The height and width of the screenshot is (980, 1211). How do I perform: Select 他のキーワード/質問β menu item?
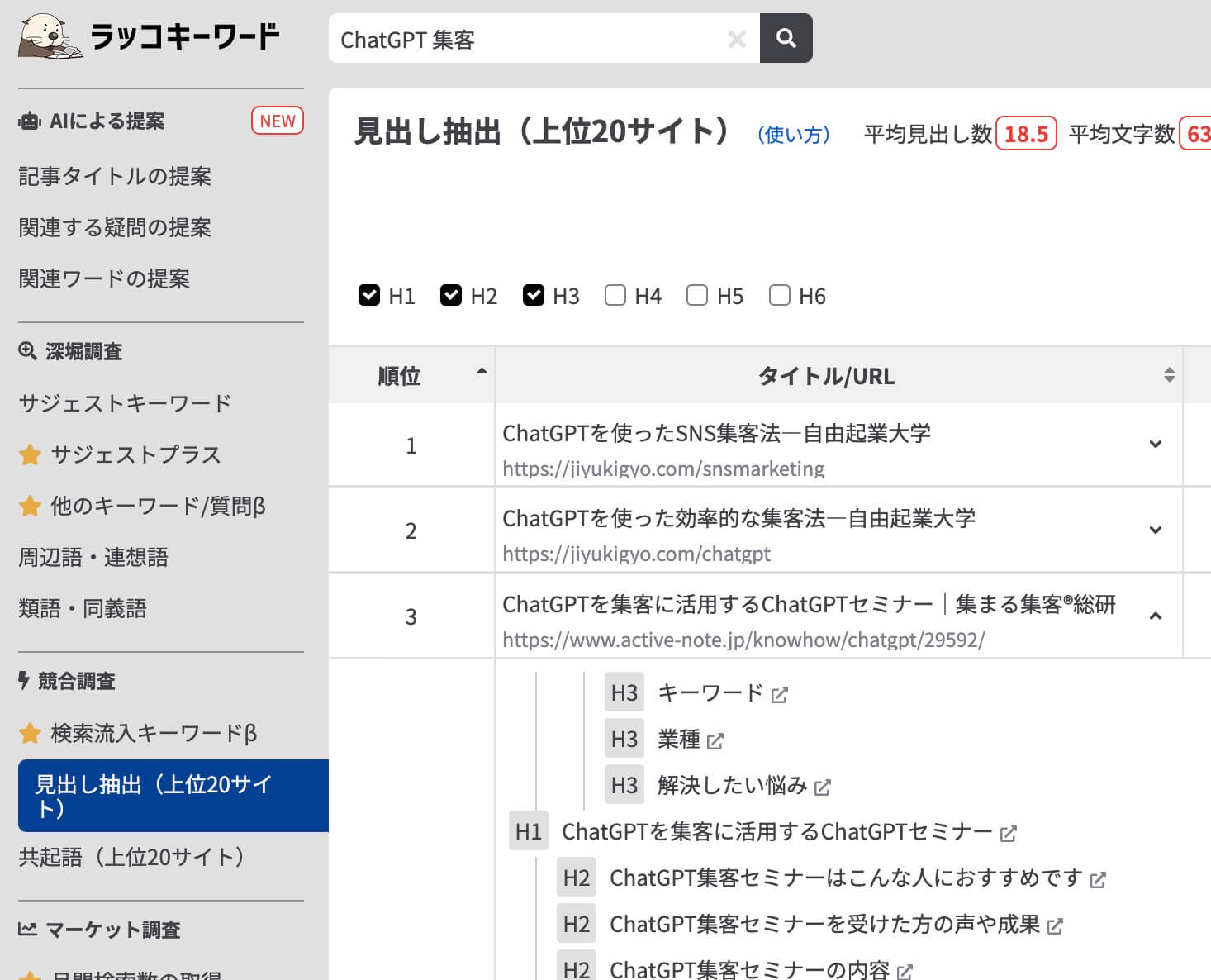click(158, 506)
